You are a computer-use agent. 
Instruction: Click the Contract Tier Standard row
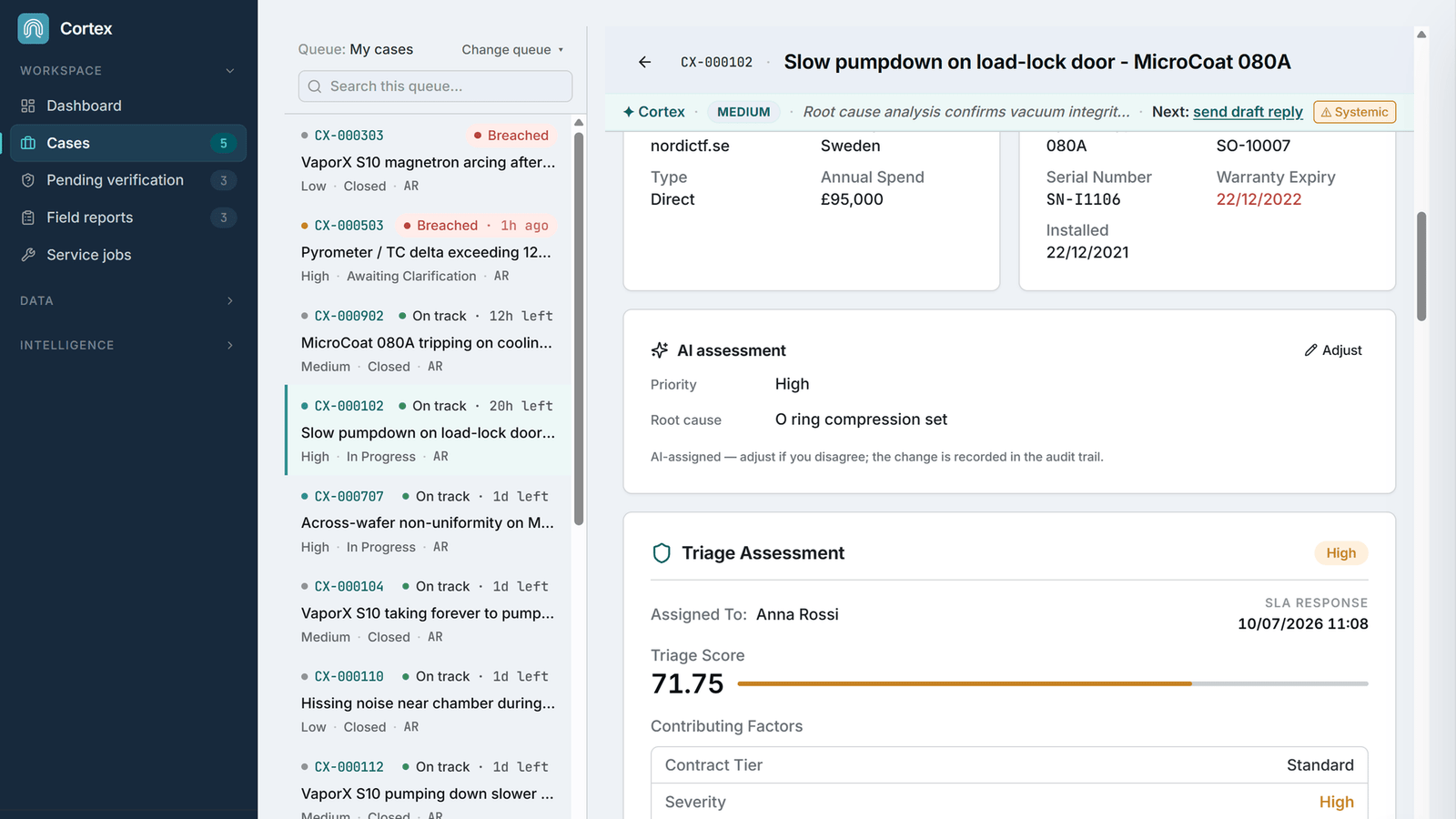(x=1009, y=765)
